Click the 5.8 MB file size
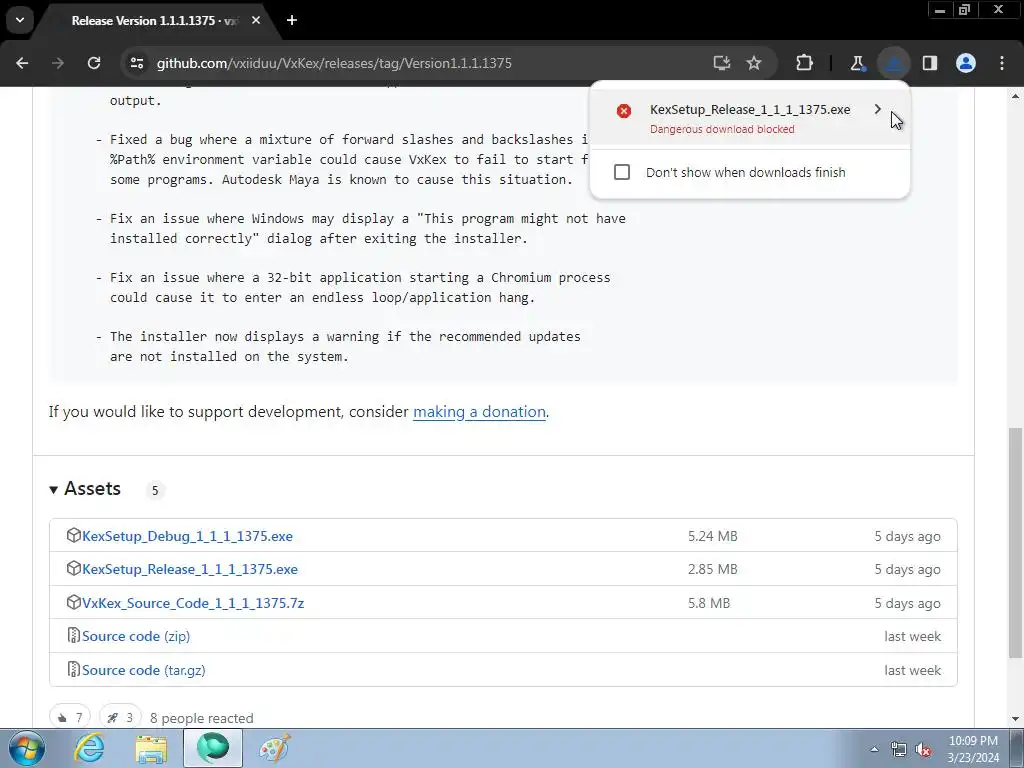The width and height of the screenshot is (1024, 768). tap(709, 603)
